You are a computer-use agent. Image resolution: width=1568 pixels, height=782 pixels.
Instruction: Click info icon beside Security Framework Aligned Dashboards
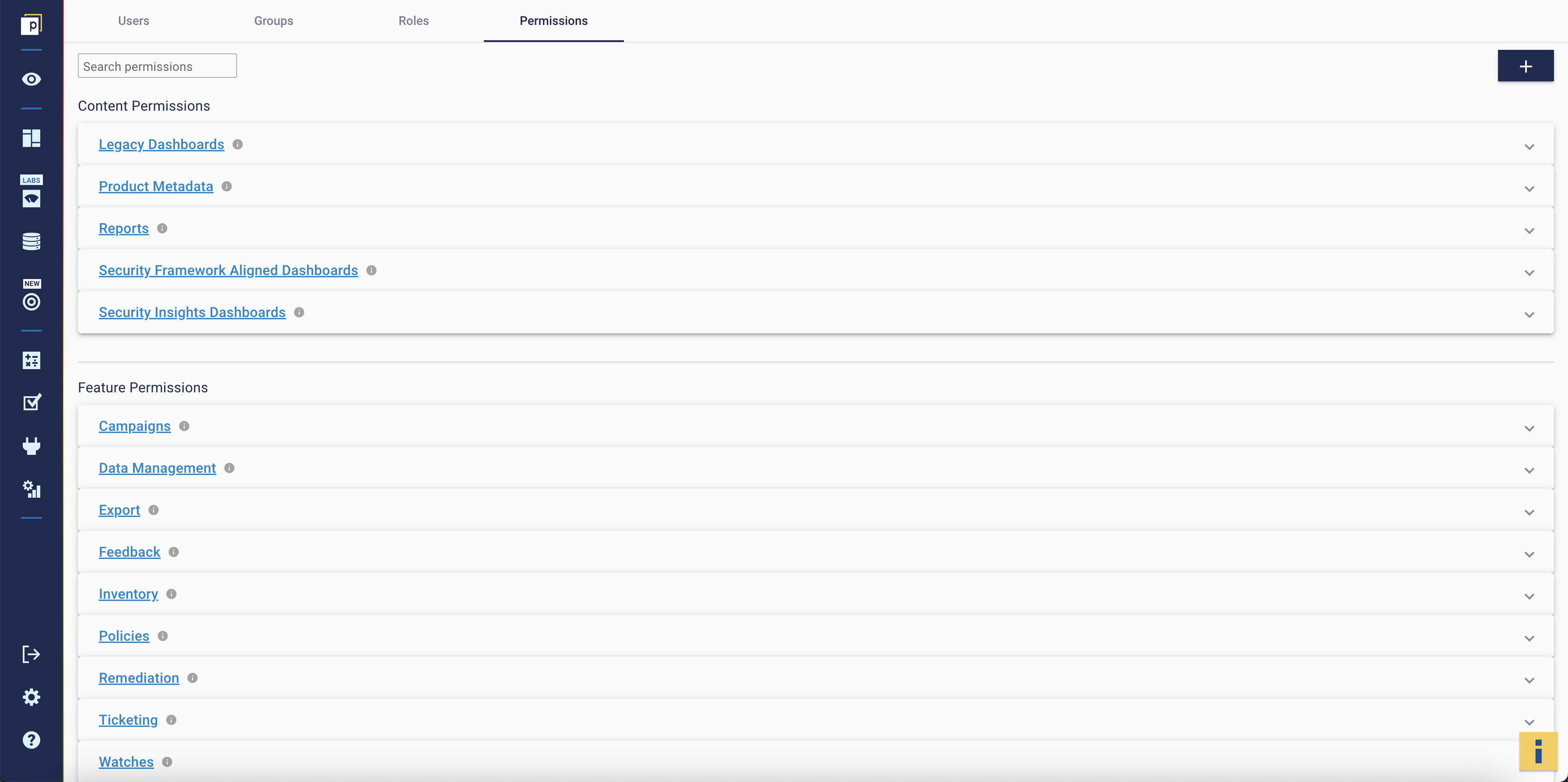tap(371, 270)
